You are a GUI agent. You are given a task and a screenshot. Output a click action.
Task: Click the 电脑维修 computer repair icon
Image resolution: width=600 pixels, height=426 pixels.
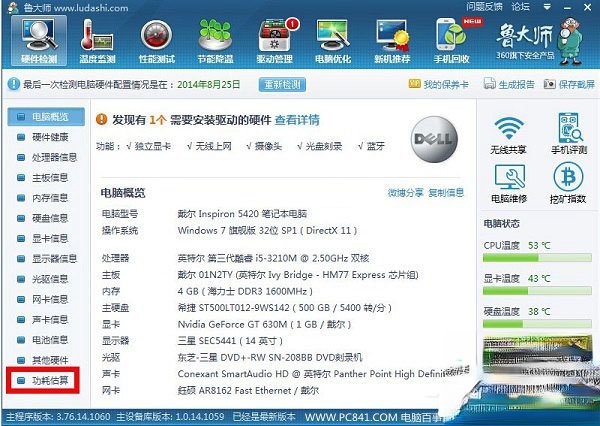509,184
